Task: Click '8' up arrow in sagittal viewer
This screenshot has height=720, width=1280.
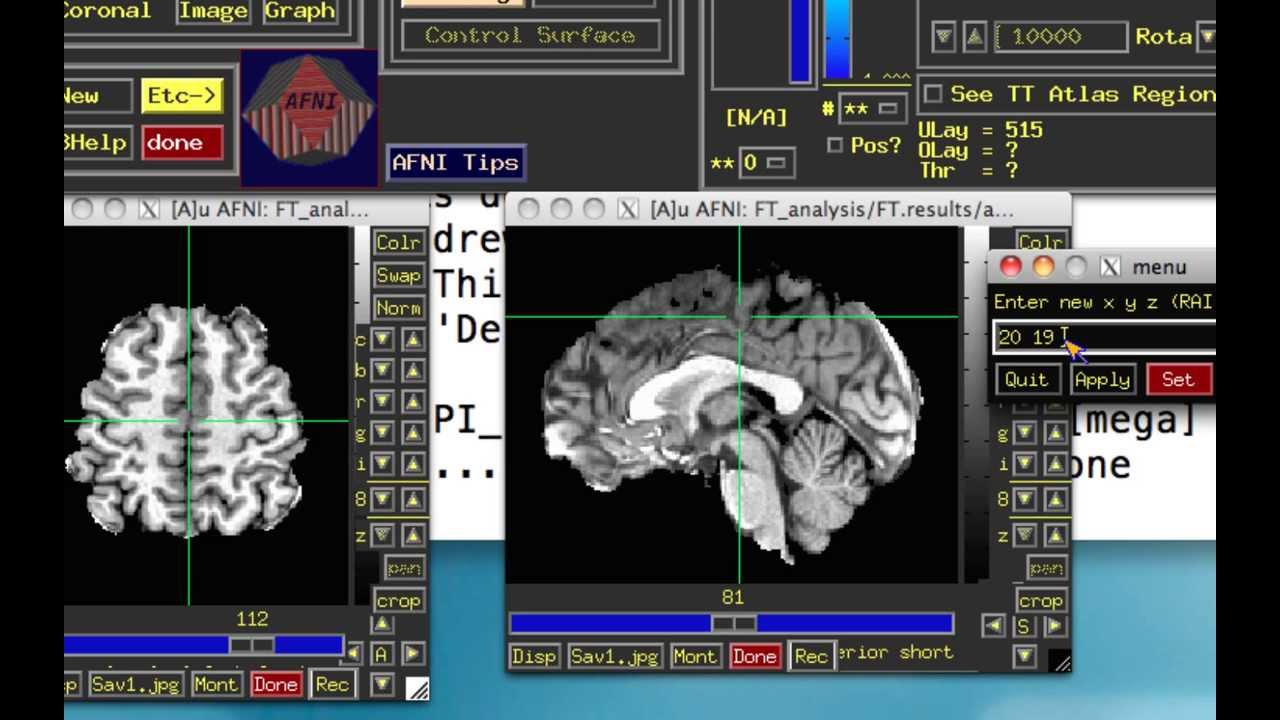Action: 1055,499
